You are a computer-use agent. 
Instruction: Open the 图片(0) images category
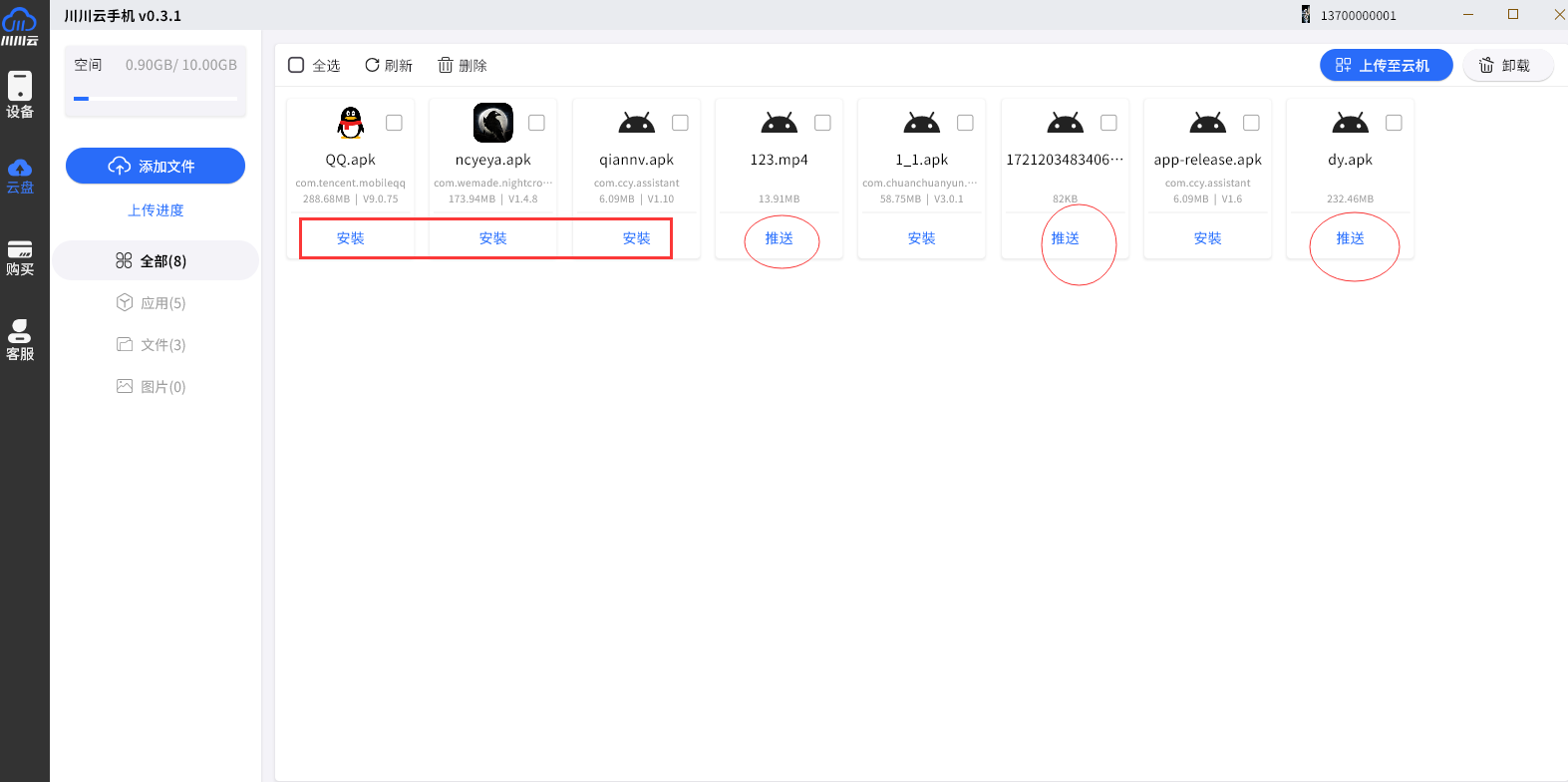point(152,387)
